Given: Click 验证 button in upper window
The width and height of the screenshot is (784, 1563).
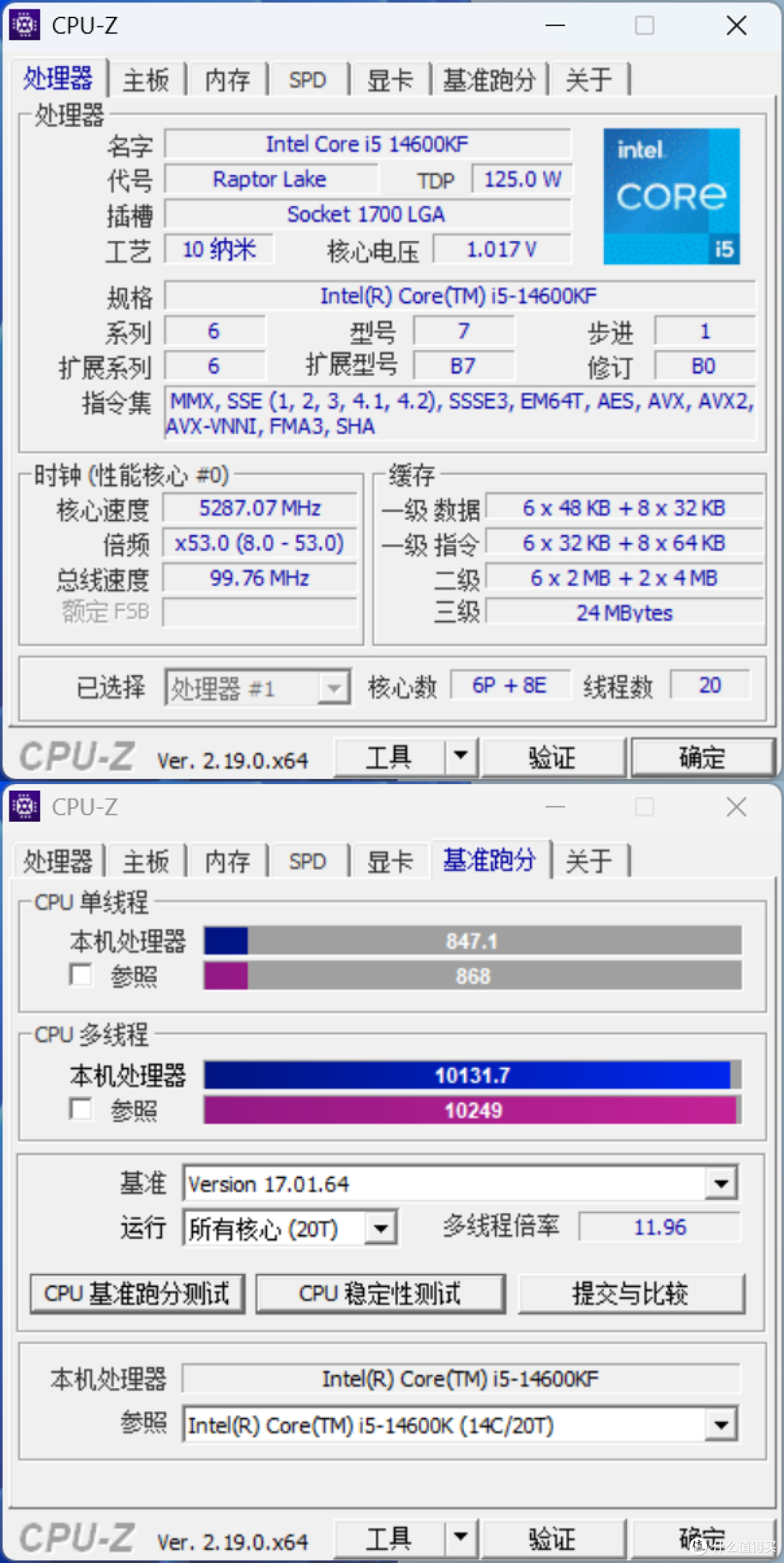Looking at the screenshot, I should [x=552, y=757].
